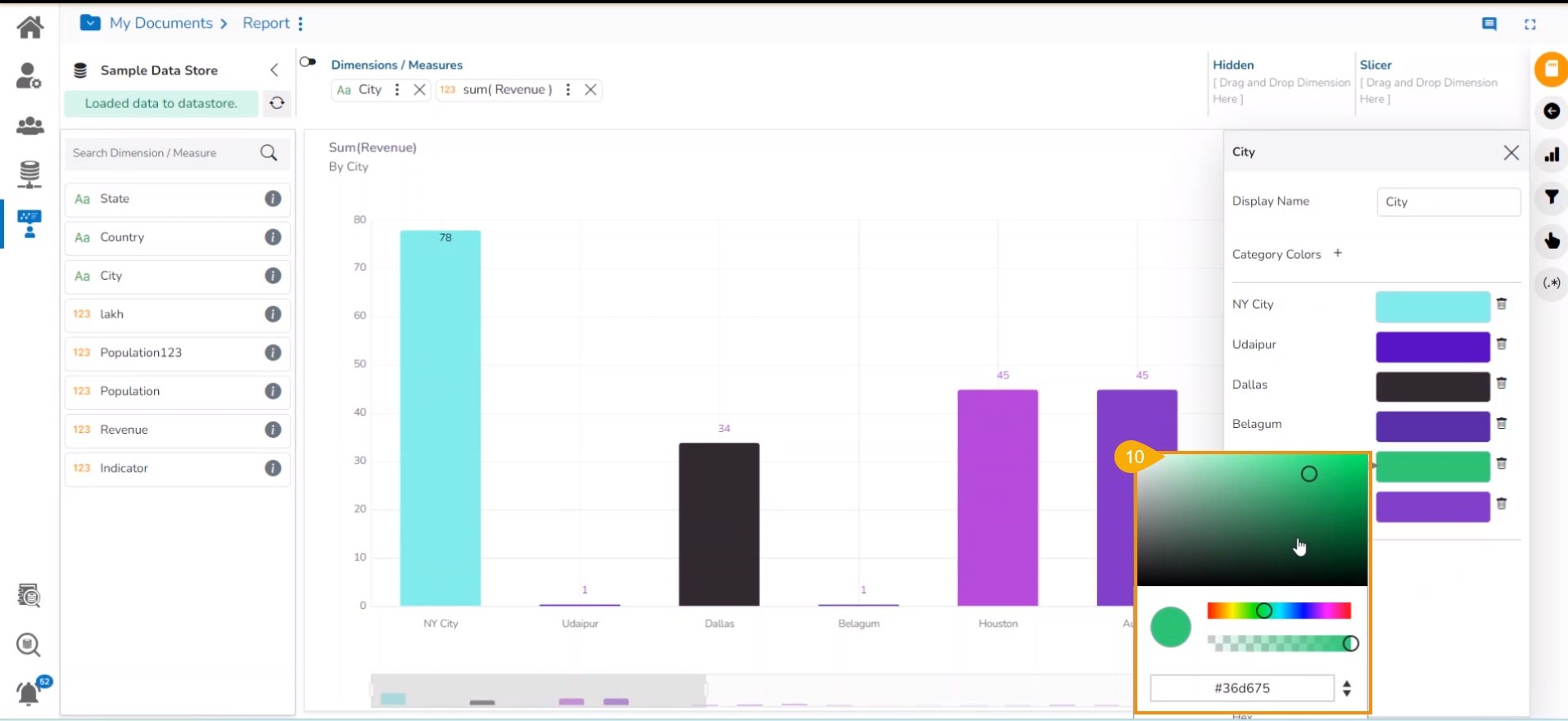Open the interaction hand icon on right rail

pyautogui.click(x=1552, y=241)
